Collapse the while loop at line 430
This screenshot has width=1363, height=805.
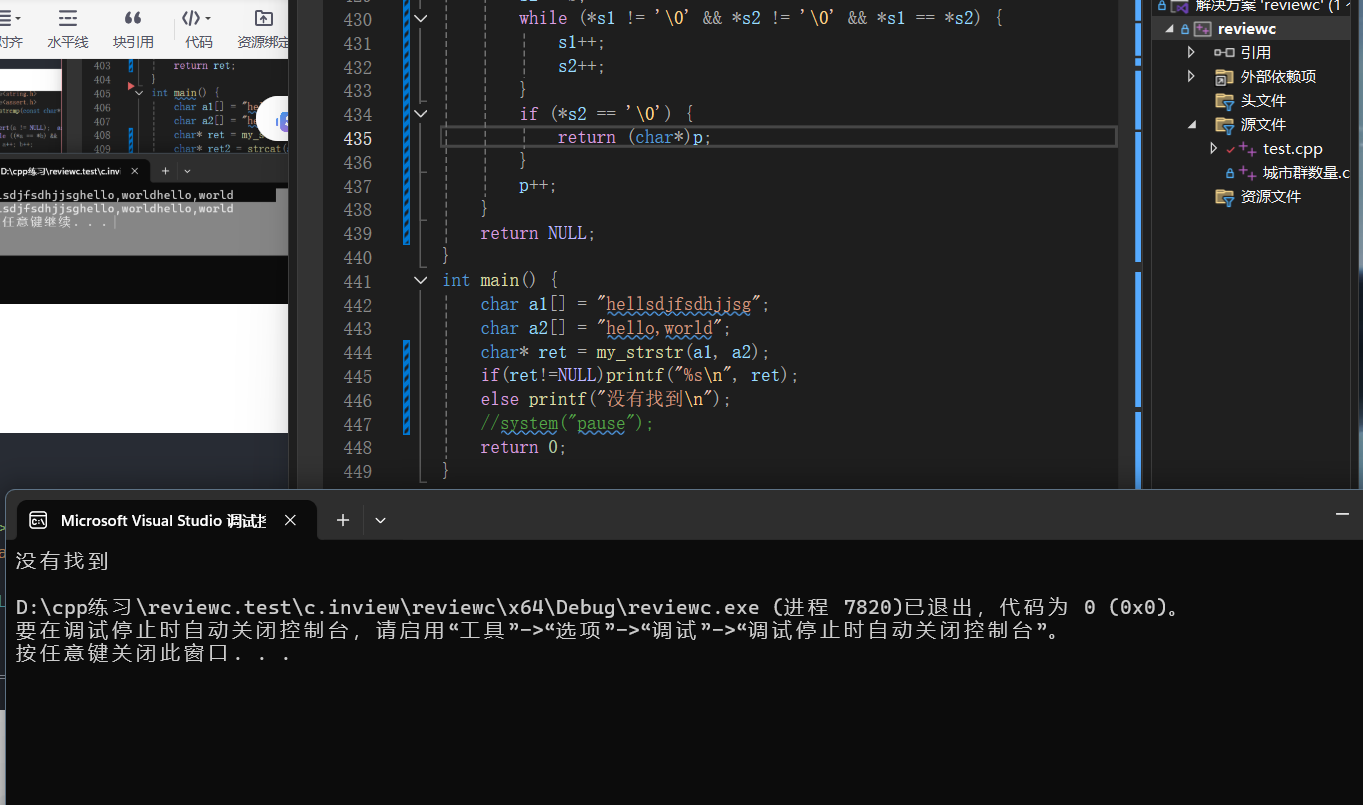[x=421, y=19]
